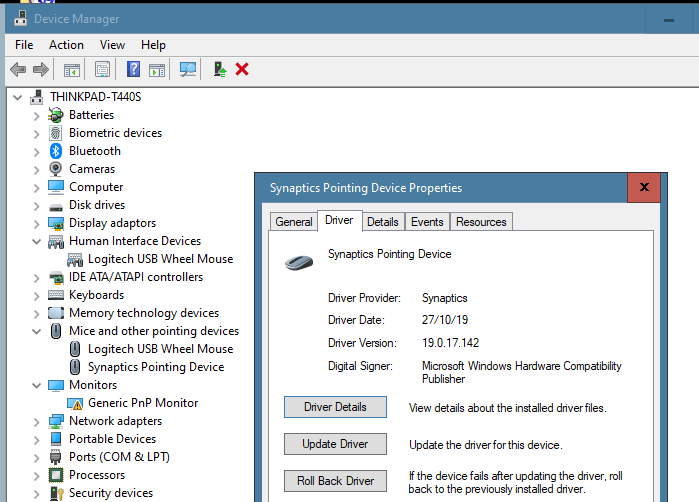
Task: Click the Driver Details button
Action: 335,407
